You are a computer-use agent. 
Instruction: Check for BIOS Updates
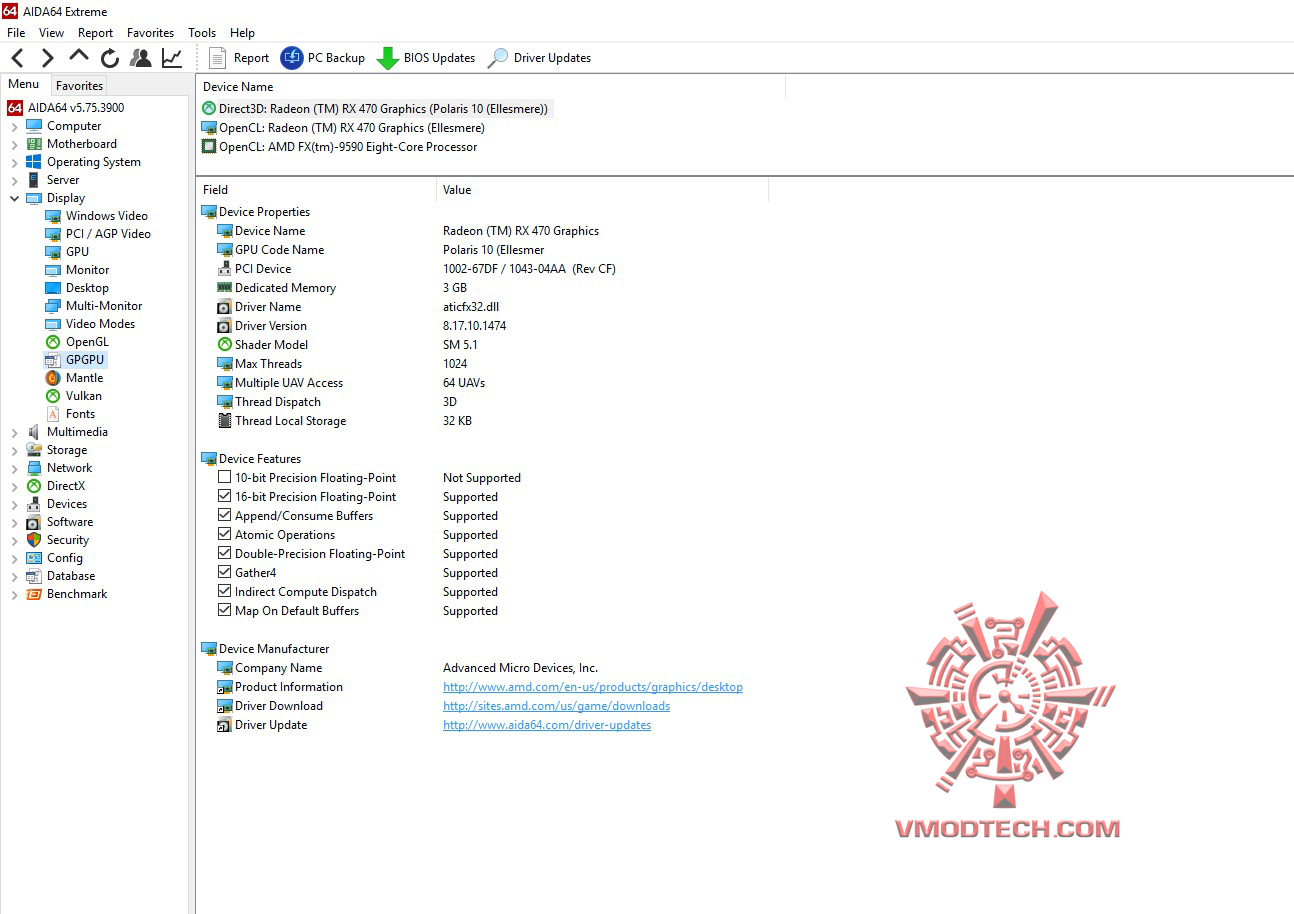(x=426, y=58)
